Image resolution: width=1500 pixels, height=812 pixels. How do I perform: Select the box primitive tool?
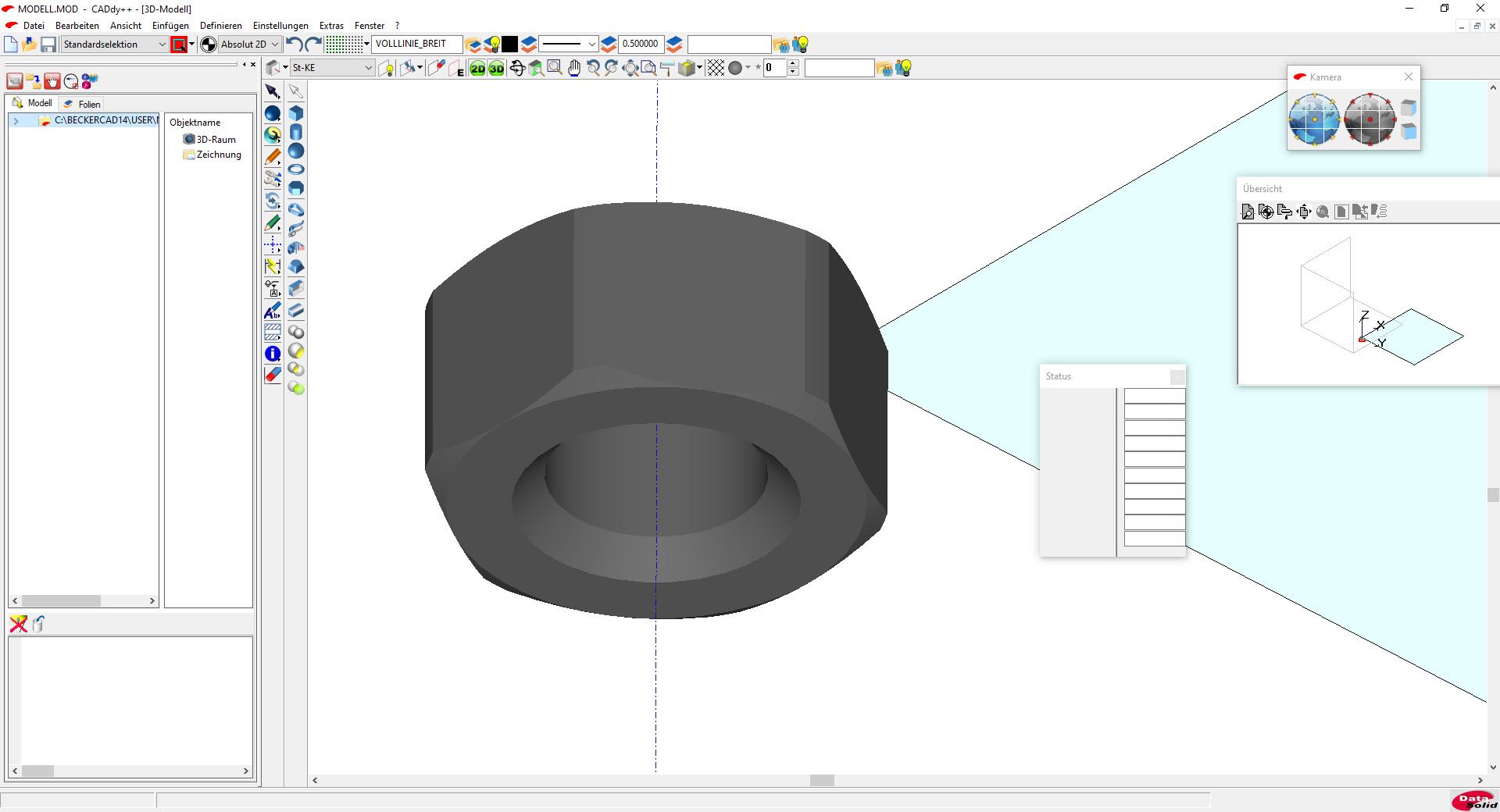coord(296,113)
